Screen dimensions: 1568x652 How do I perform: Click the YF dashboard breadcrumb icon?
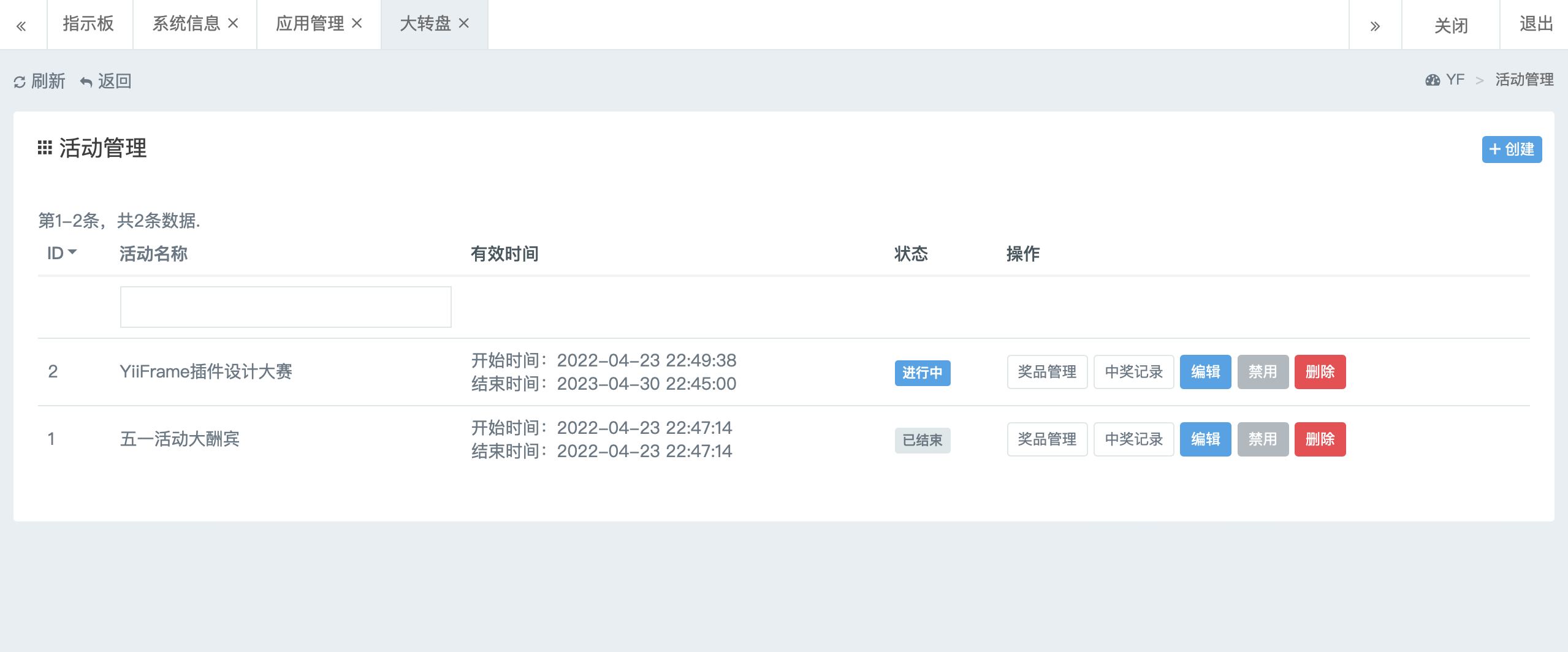click(1433, 80)
